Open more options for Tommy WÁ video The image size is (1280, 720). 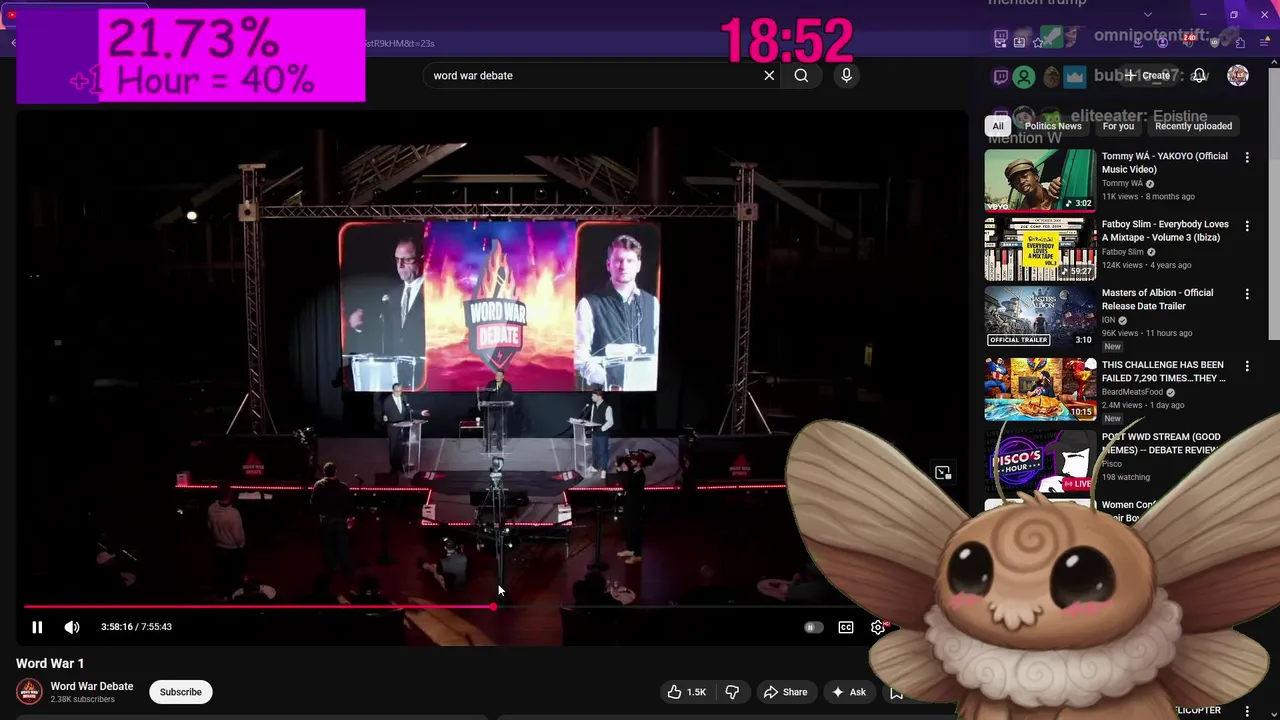[1247, 158]
